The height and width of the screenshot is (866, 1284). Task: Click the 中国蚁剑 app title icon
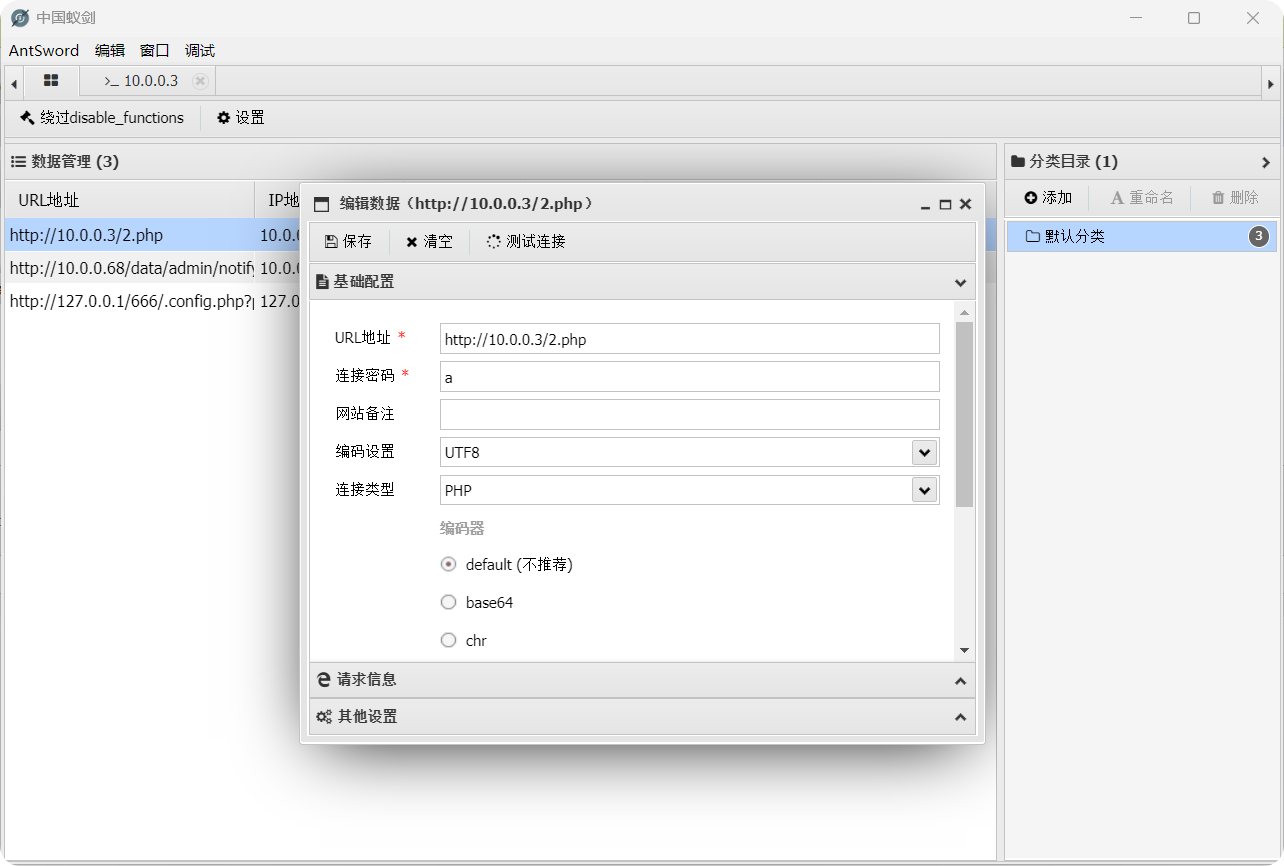coord(20,18)
